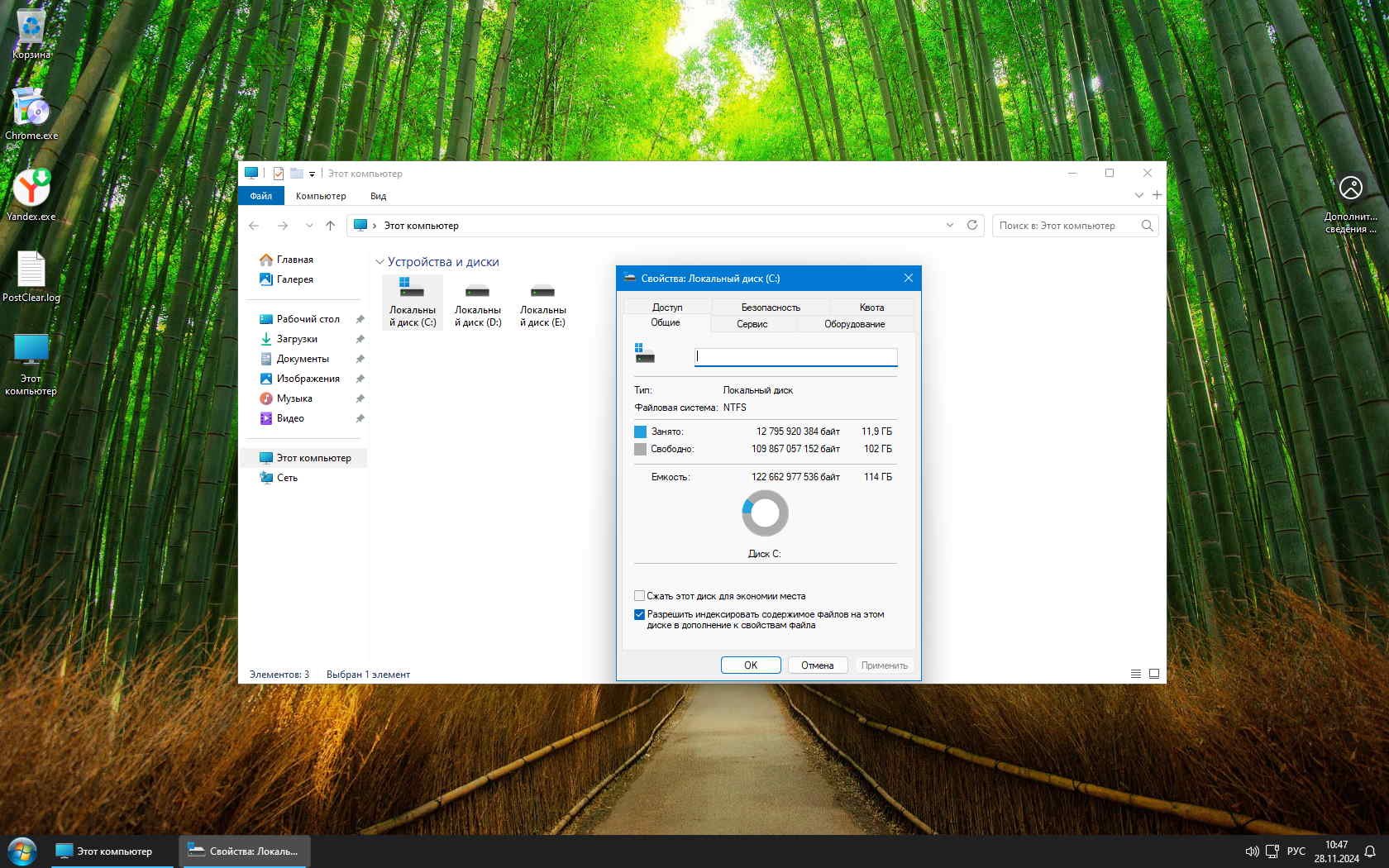Click the disk label text field
1389x868 pixels.
pos(795,356)
